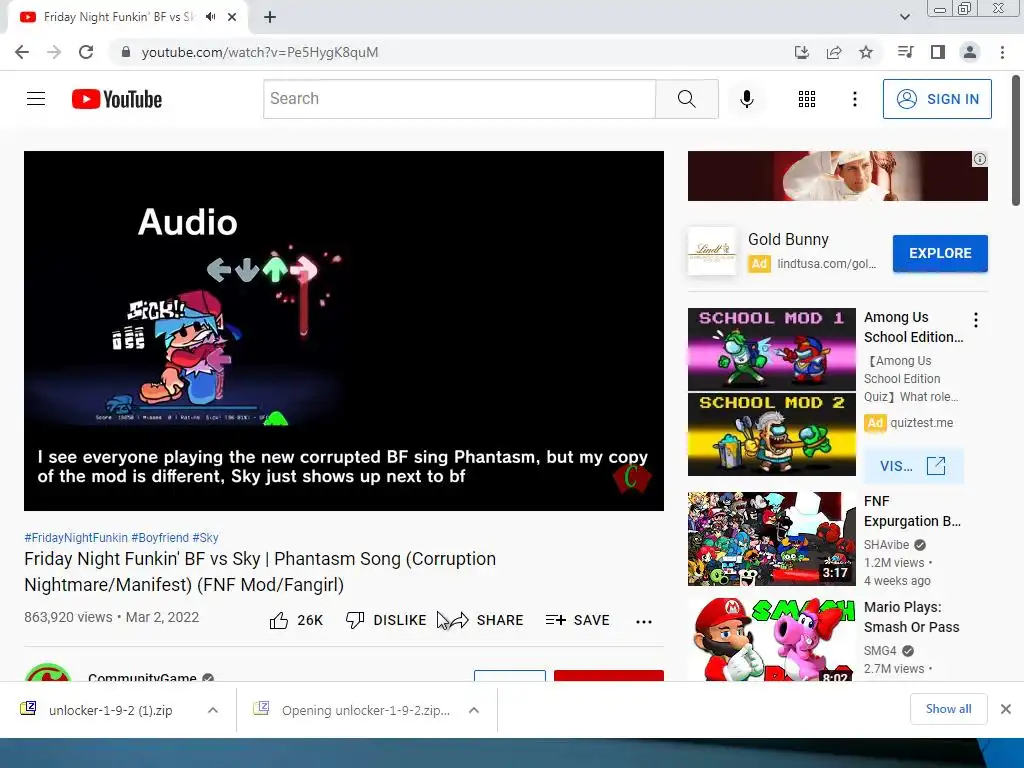This screenshot has width=1024, height=768.
Task: Reload the current page
Action: [x=86, y=52]
